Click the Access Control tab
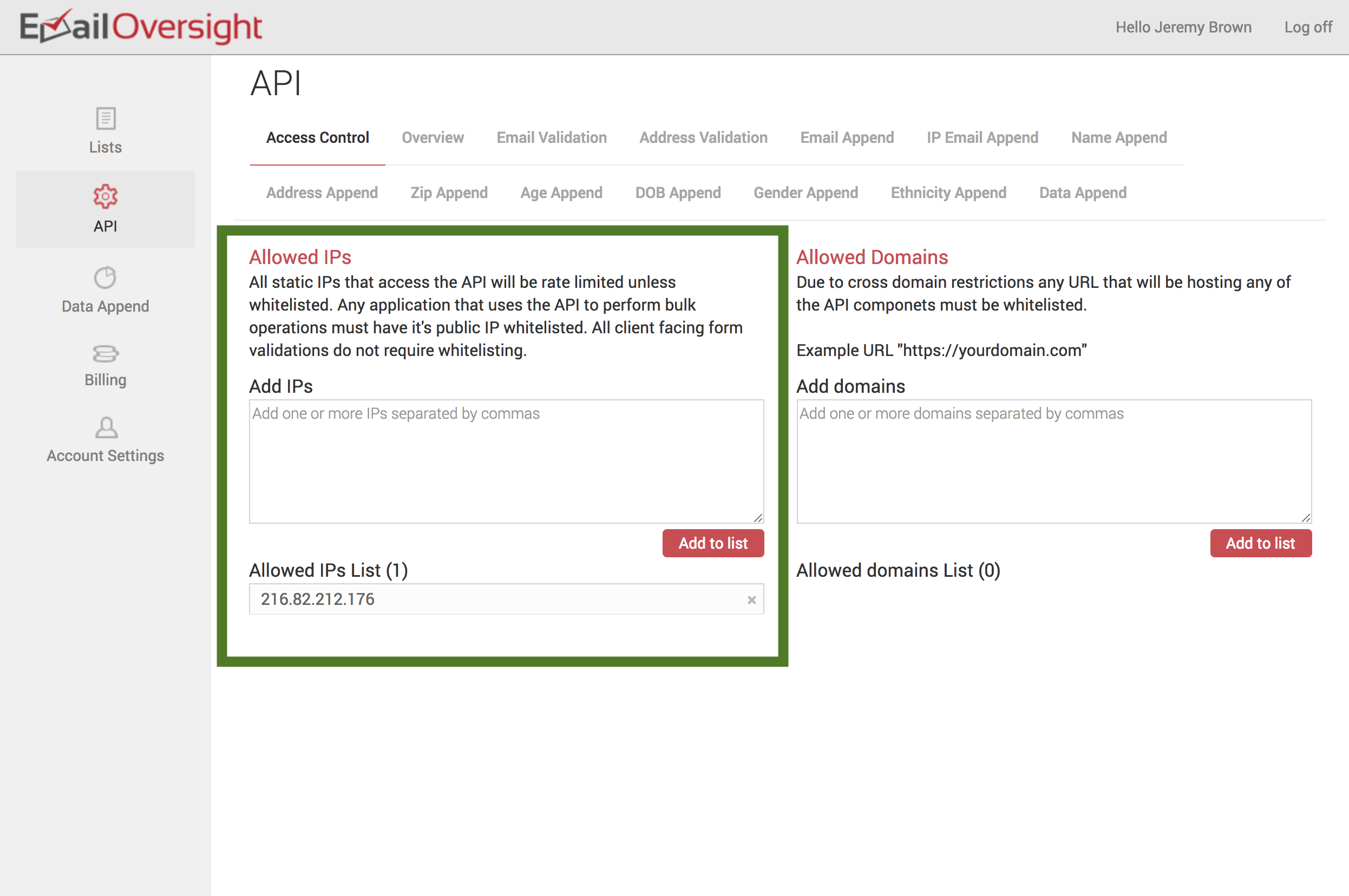This screenshot has height=896, width=1349. pyautogui.click(x=317, y=138)
